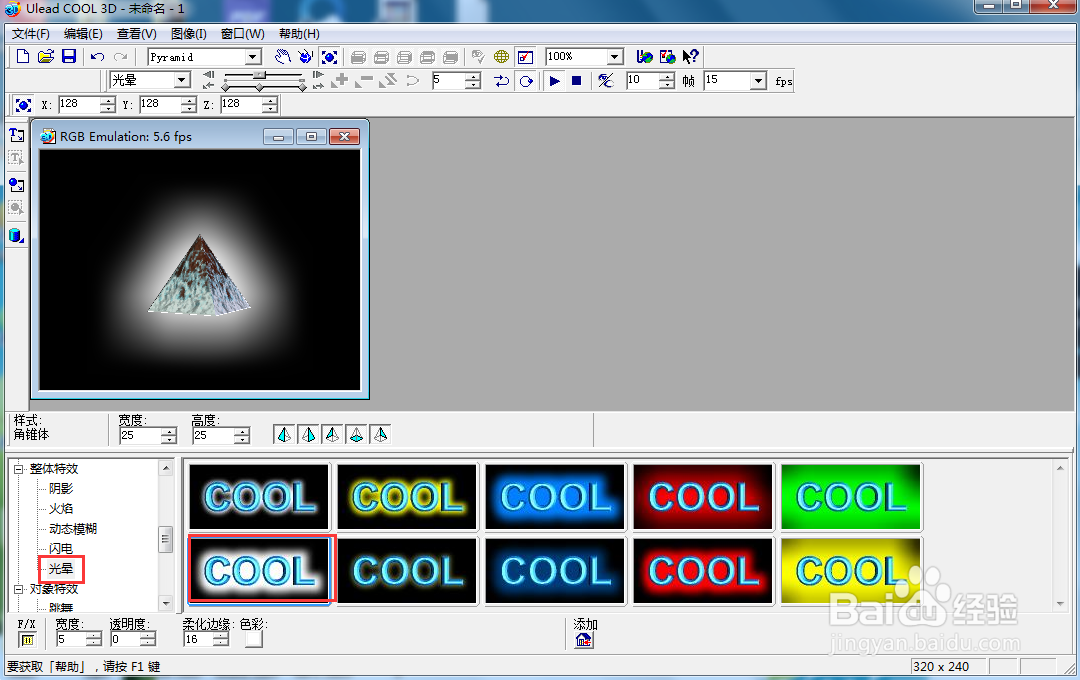Image resolution: width=1080 pixels, height=680 pixels.
Task: Undo the last action
Action: (98, 57)
